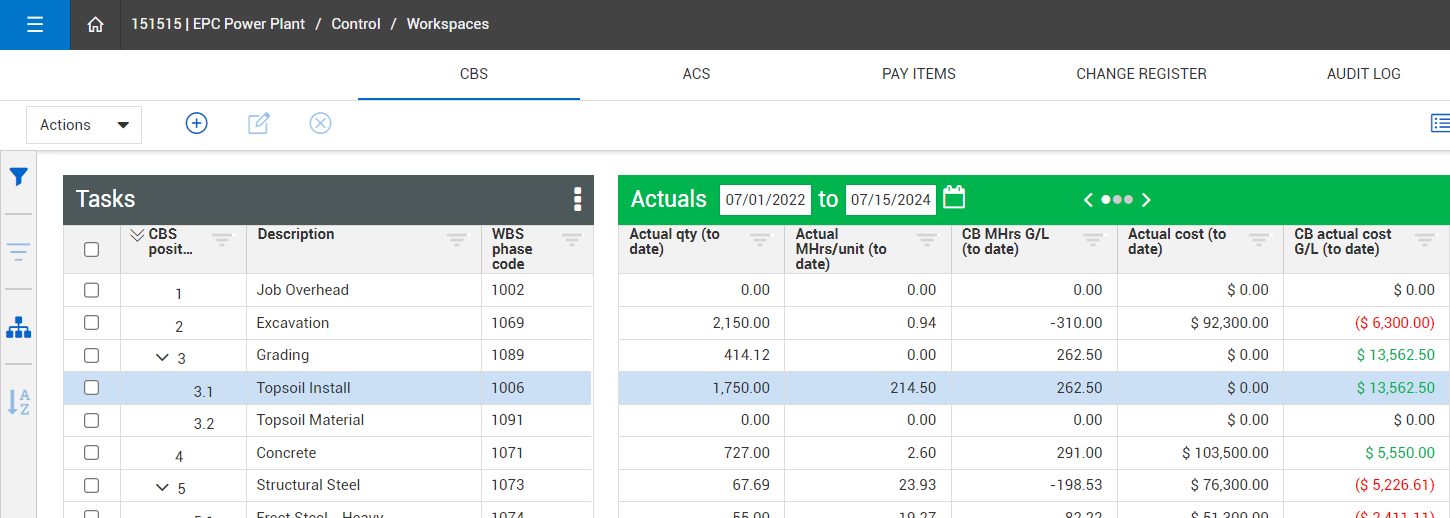
Task: Click the Actuals start date field 07/01/2022
Action: 765,199
